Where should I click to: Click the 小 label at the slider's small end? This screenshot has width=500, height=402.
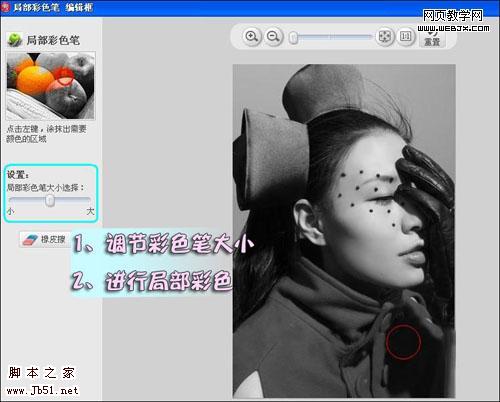pos(11,211)
